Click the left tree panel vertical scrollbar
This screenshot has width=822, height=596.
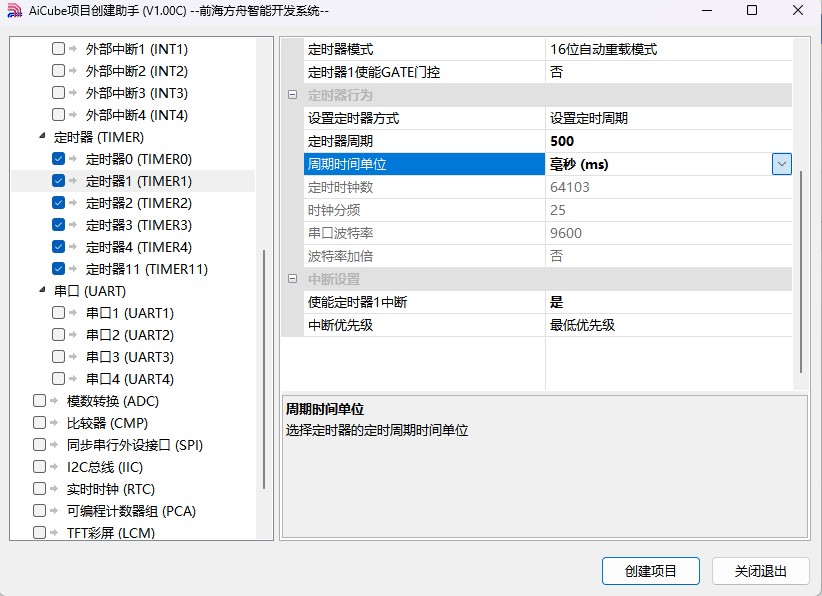pos(264,369)
